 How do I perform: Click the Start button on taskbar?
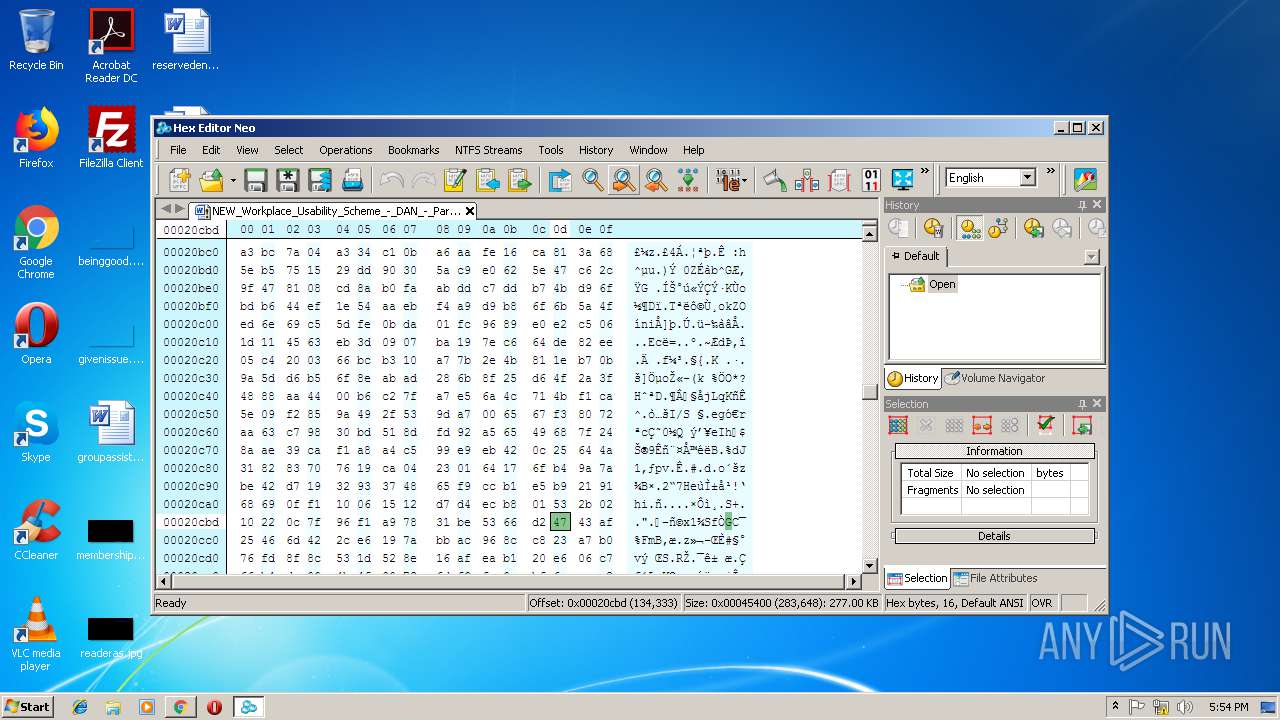tap(27, 707)
